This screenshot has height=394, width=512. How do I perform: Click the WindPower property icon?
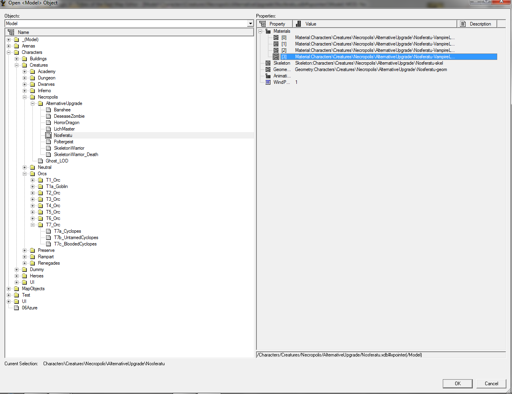(x=268, y=82)
